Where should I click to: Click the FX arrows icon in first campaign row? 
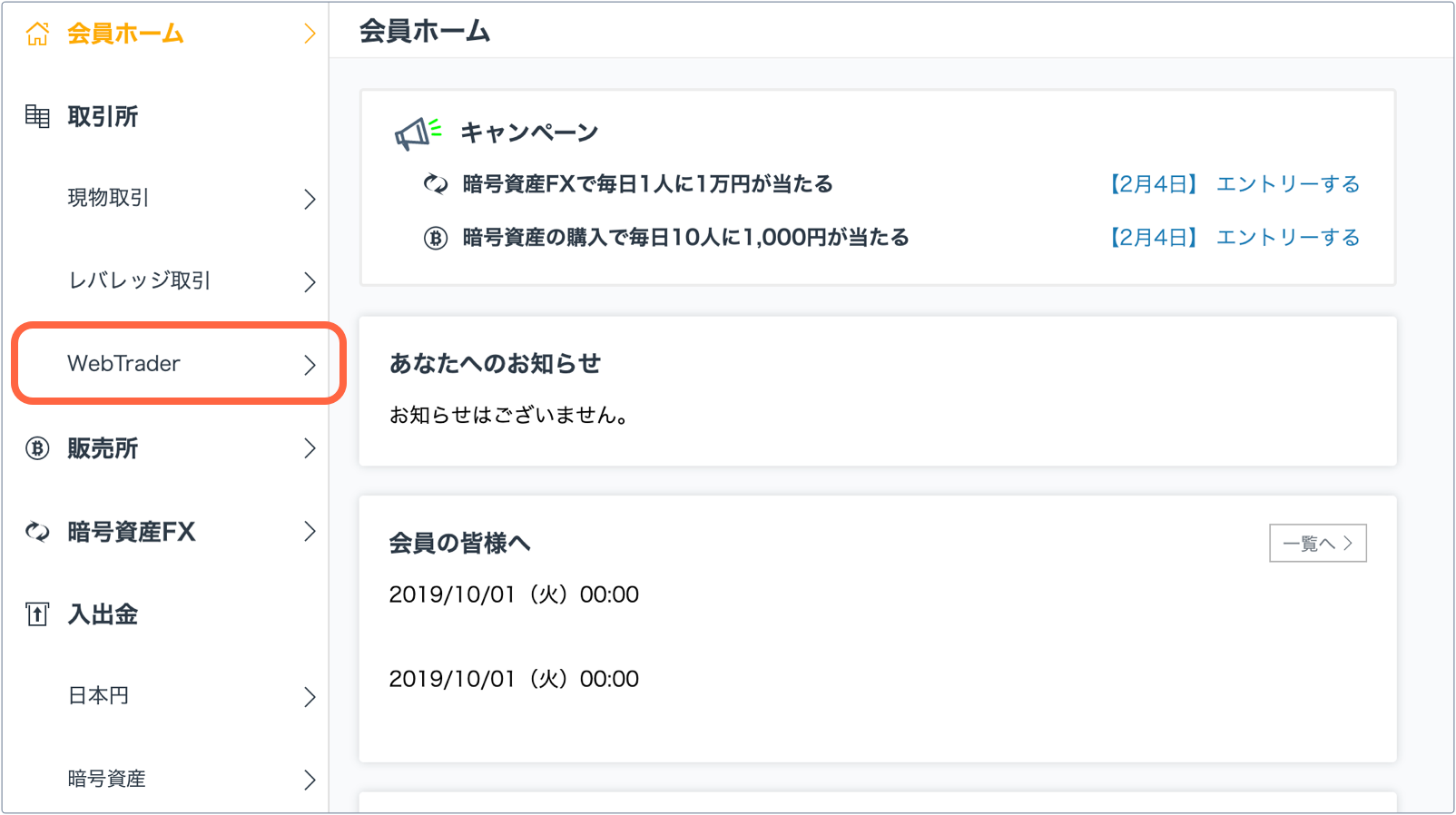click(436, 184)
